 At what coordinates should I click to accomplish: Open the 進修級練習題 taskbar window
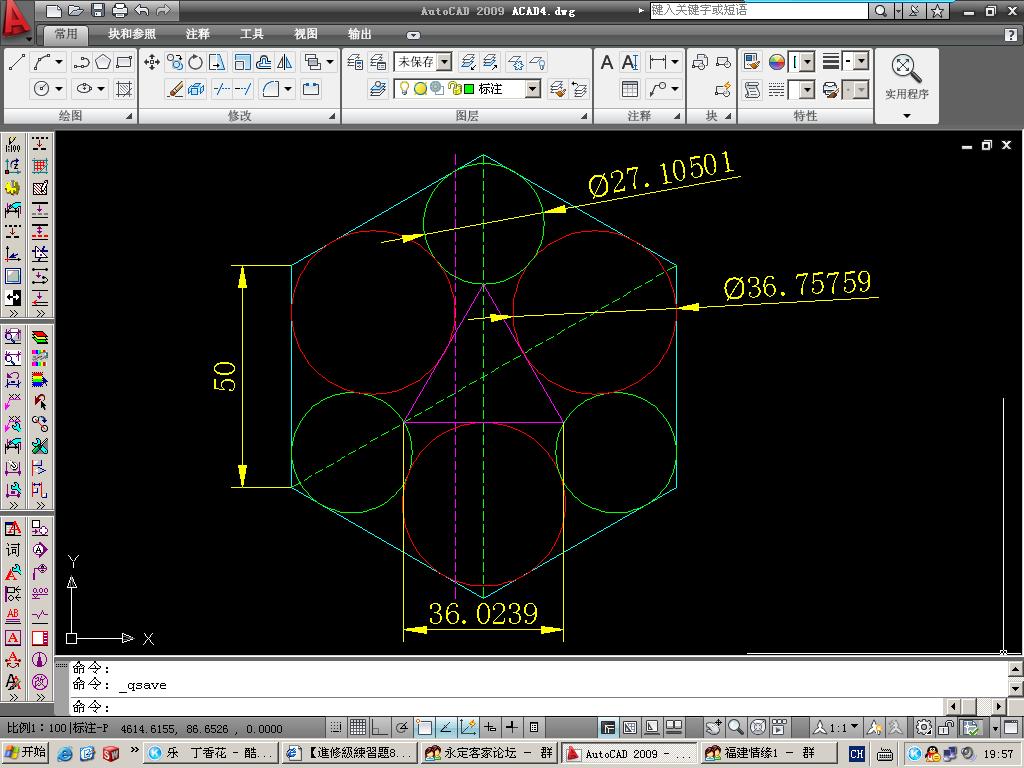click(350, 753)
